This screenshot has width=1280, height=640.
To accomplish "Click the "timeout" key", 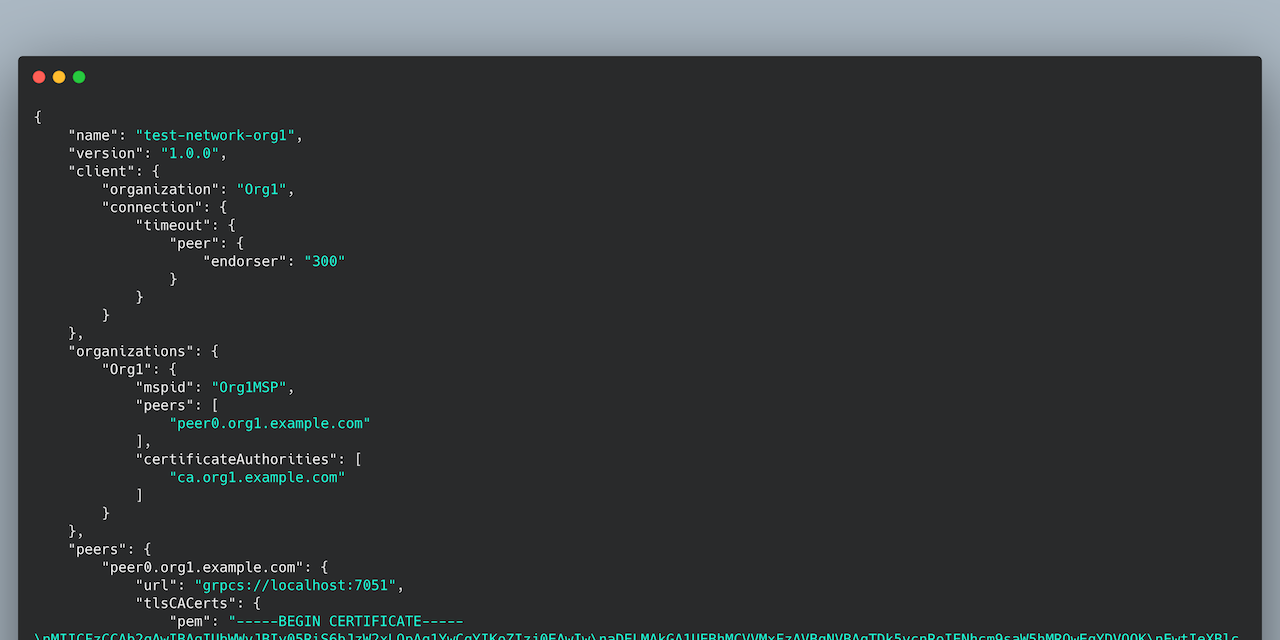I will (x=173, y=225).
